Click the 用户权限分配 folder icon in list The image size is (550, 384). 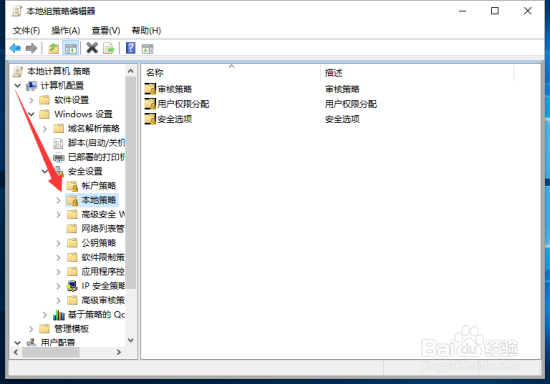(150, 104)
